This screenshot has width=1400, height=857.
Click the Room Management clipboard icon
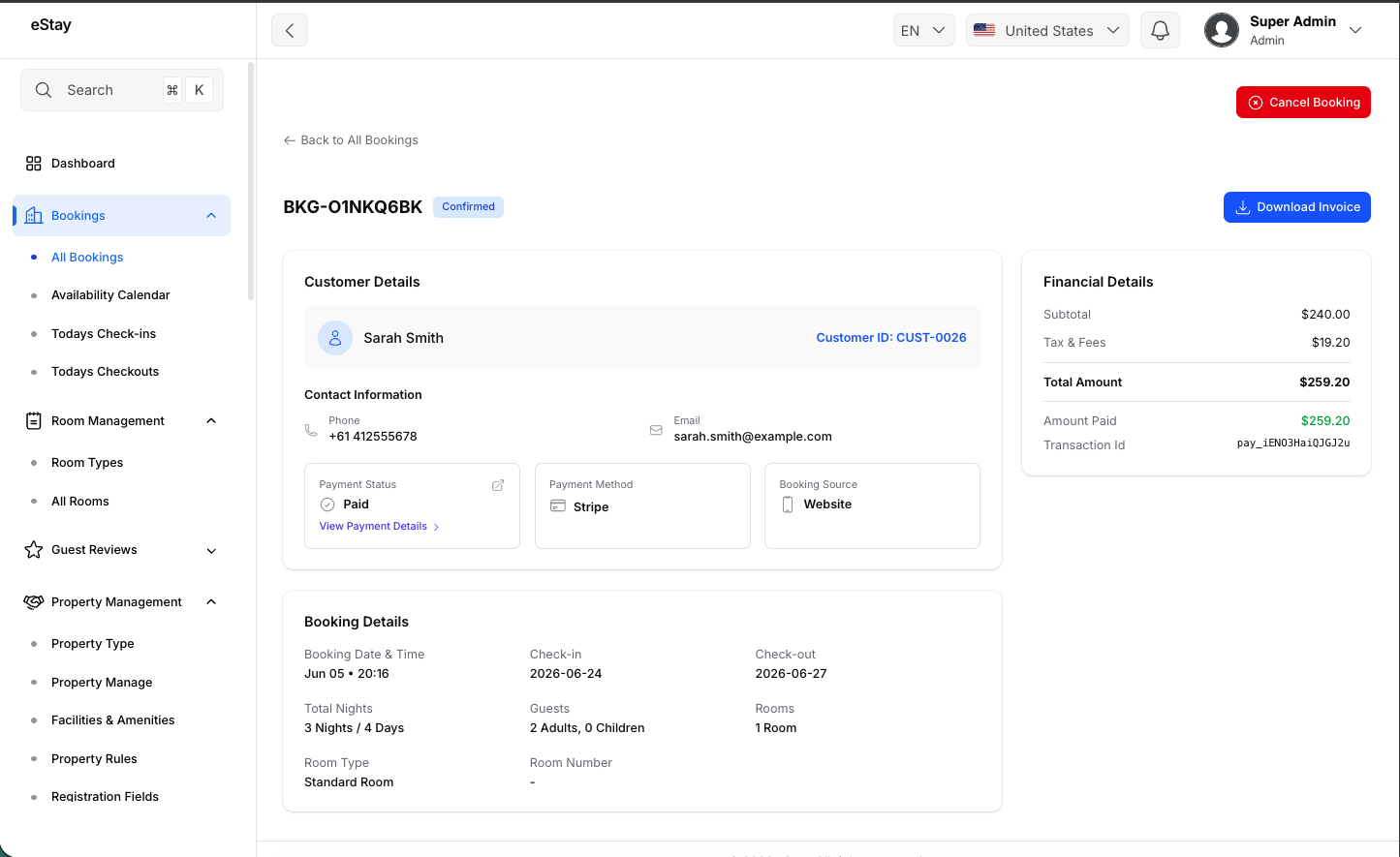coord(34,421)
